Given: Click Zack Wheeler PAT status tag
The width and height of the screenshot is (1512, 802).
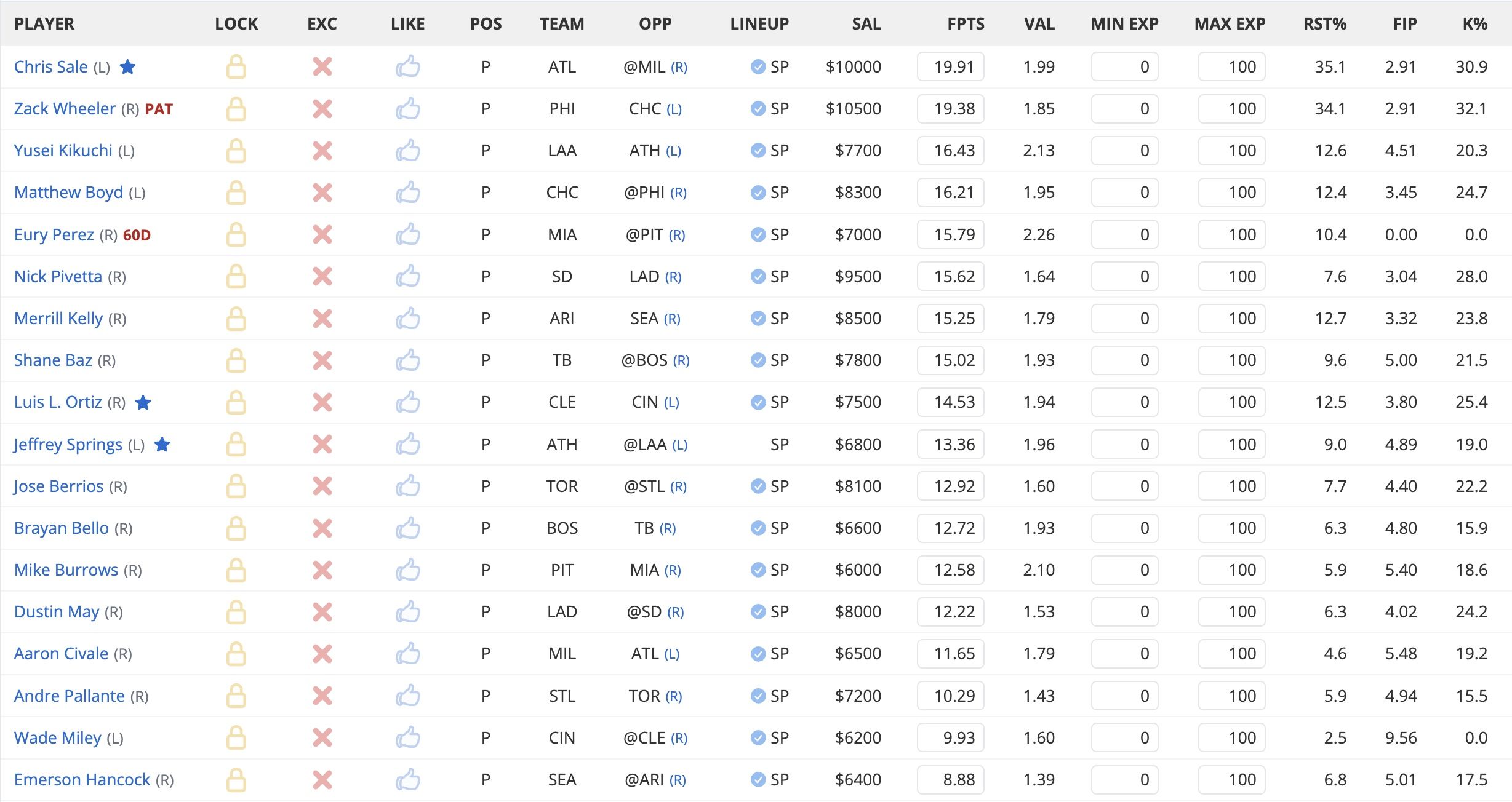Looking at the screenshot, I should tap(159, 109).
